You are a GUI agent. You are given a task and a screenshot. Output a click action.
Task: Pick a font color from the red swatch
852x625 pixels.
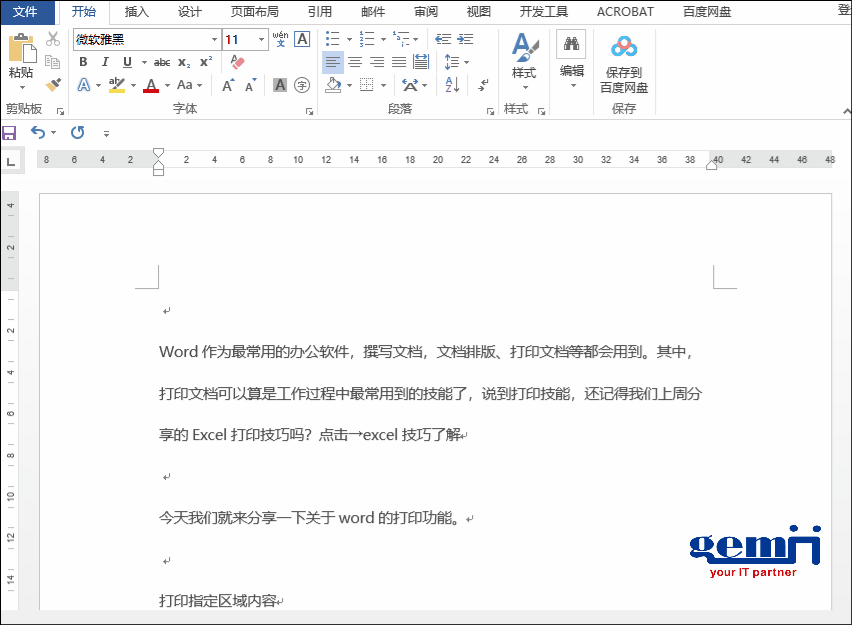coord(151,86)
